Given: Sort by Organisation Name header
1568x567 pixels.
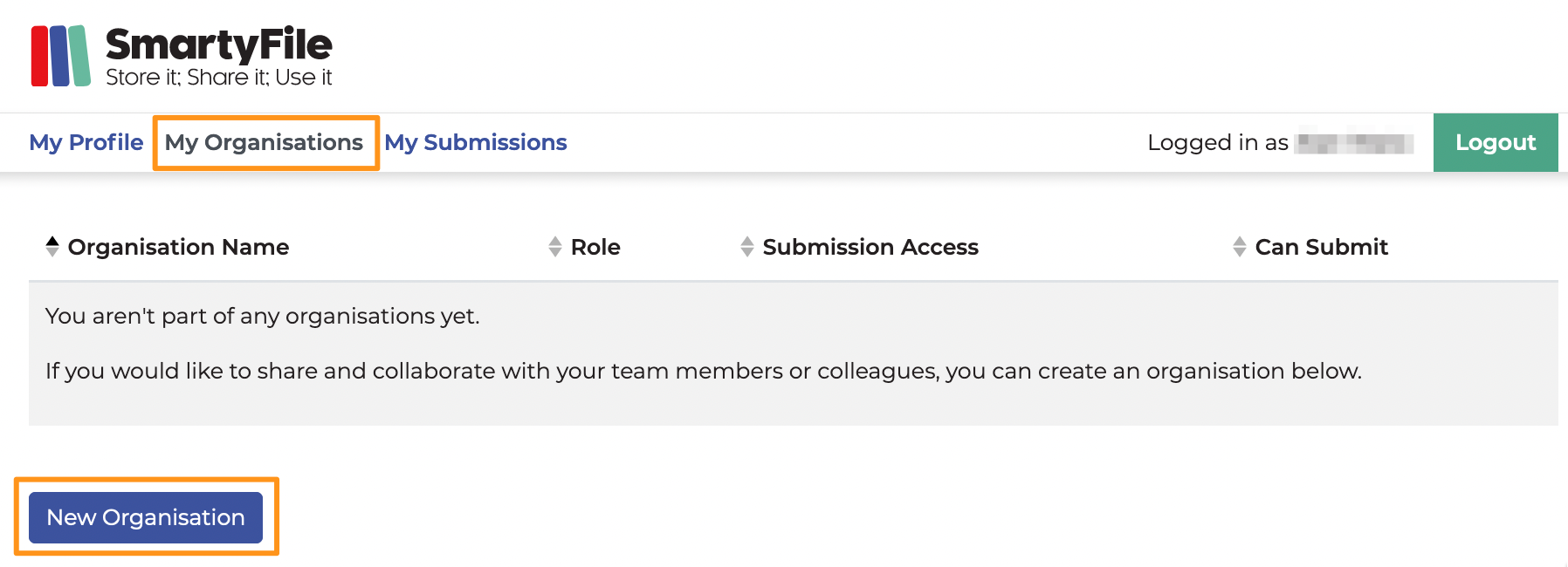Looking at the screenshot, I should 178,247.
